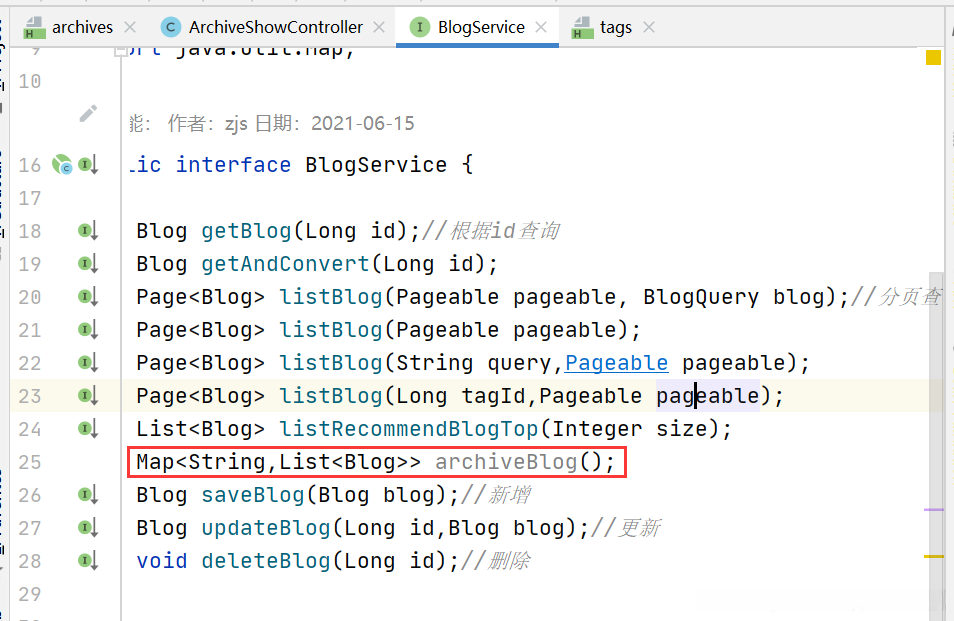Viewport: 954px width, 621px height.
Task: Switch to the ArchiveShowController tab
Action: (x=275, y=27)
